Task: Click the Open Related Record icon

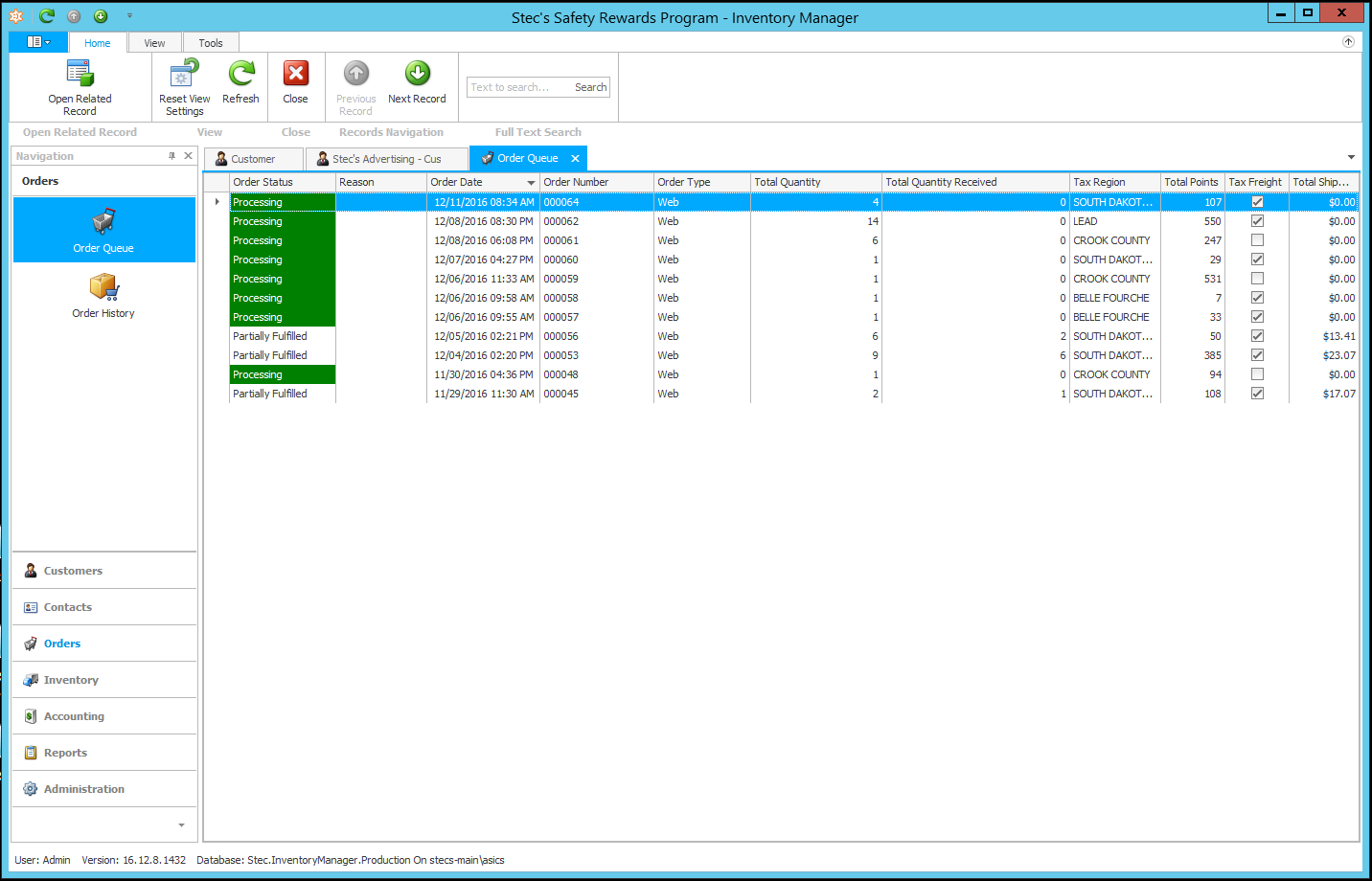Action: tap(80, 74)
